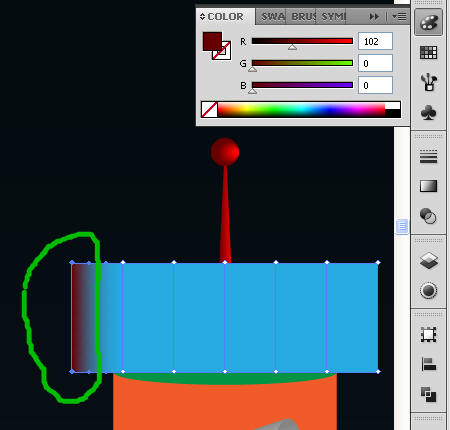Select the green ellipse under blue rectangle

[225, 378]
